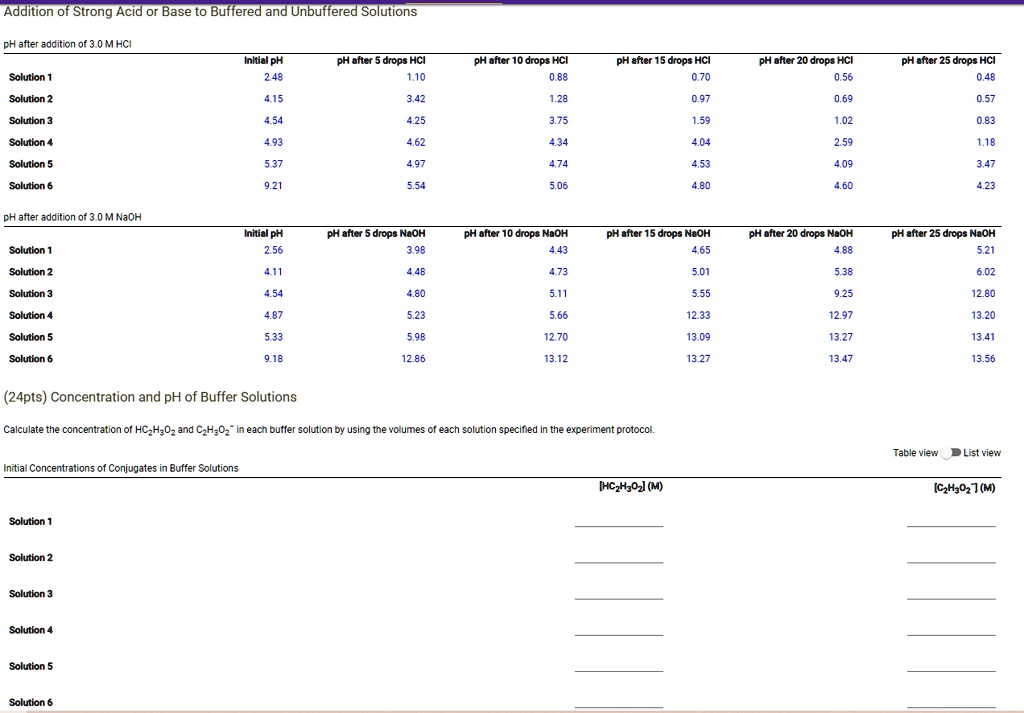The image size is (1024, 713).
Task: Click NaOH table value 12.70 for Solution 5
Action: [556, 337]
